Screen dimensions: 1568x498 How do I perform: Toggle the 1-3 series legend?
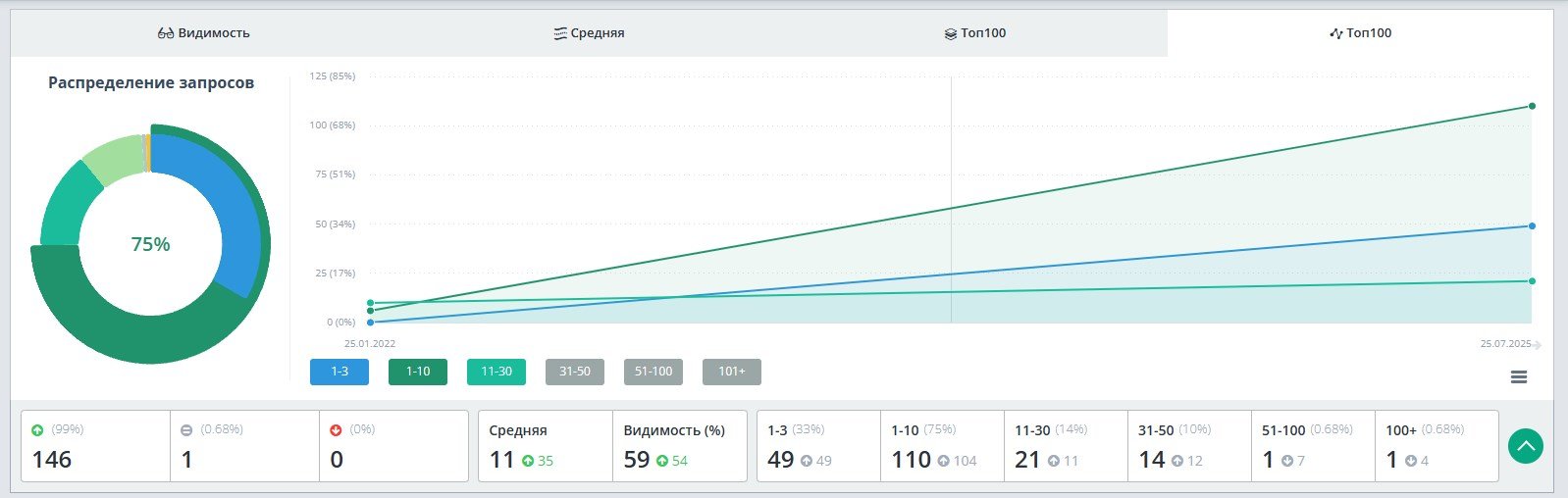point(340,373)
